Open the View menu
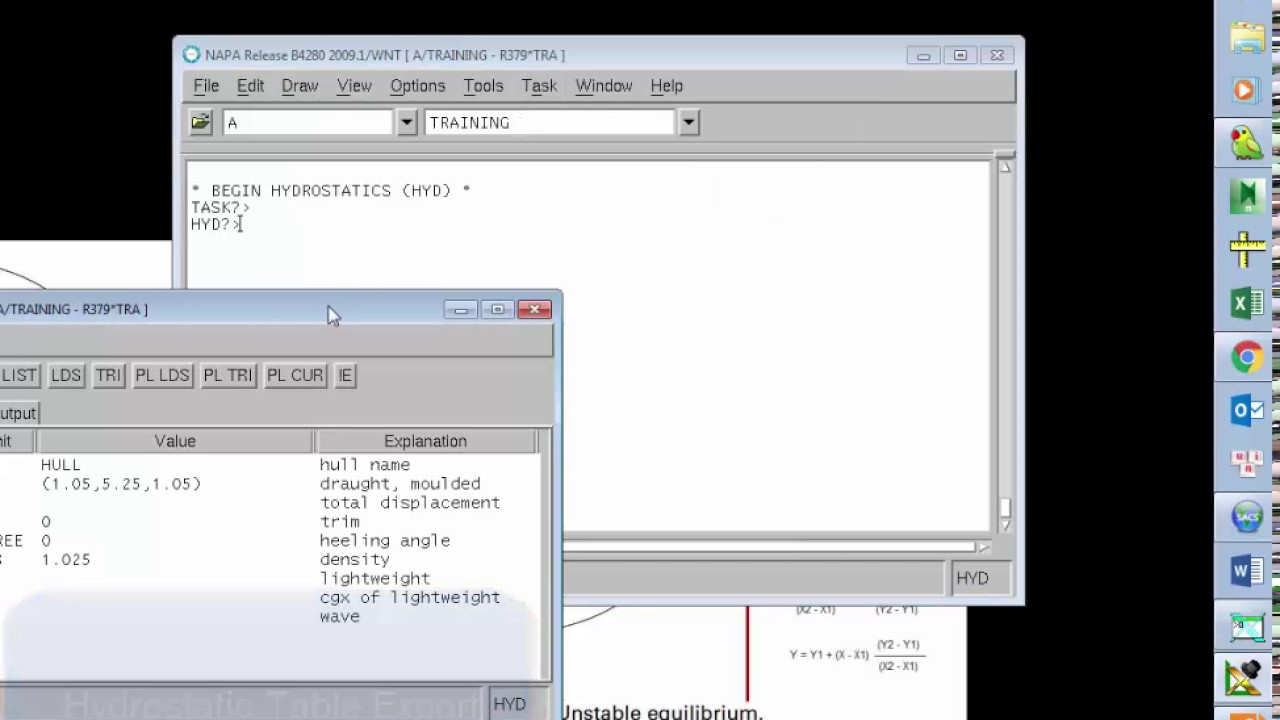The width and height of the screenshot is (1280, 720). pos(354,86)
